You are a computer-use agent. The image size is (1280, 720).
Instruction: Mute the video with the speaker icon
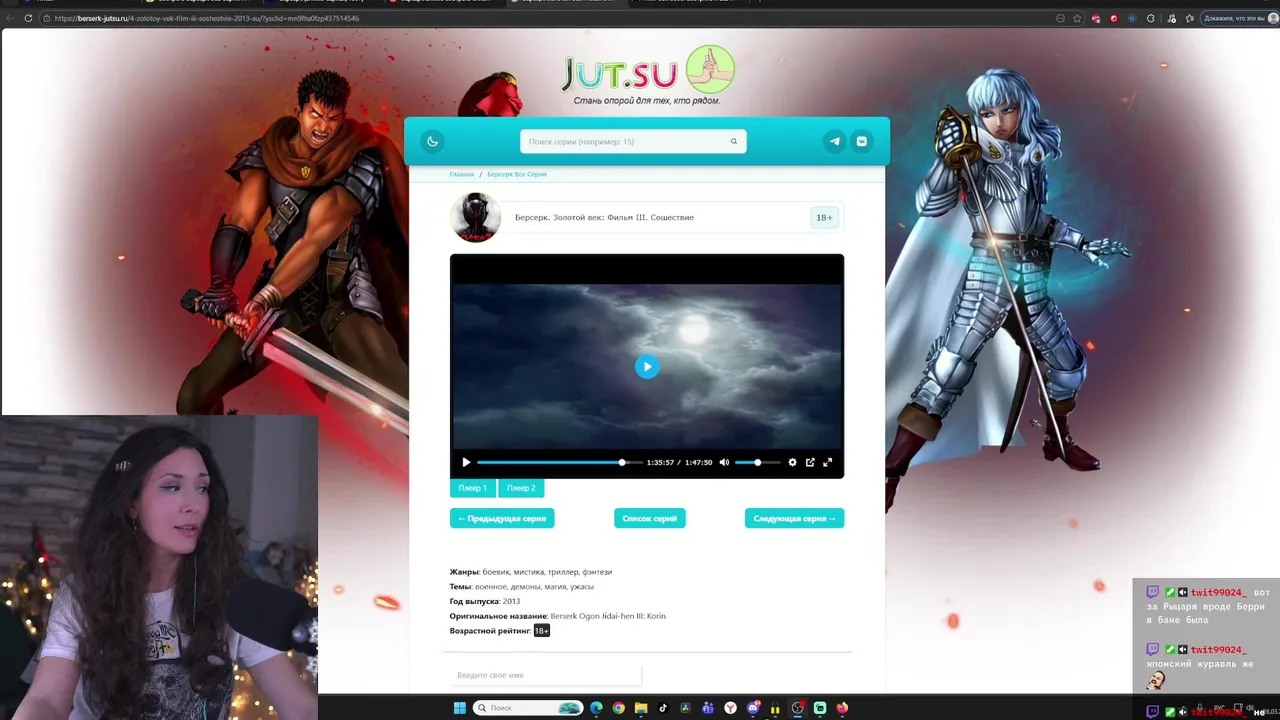click(x=724, y=462)
